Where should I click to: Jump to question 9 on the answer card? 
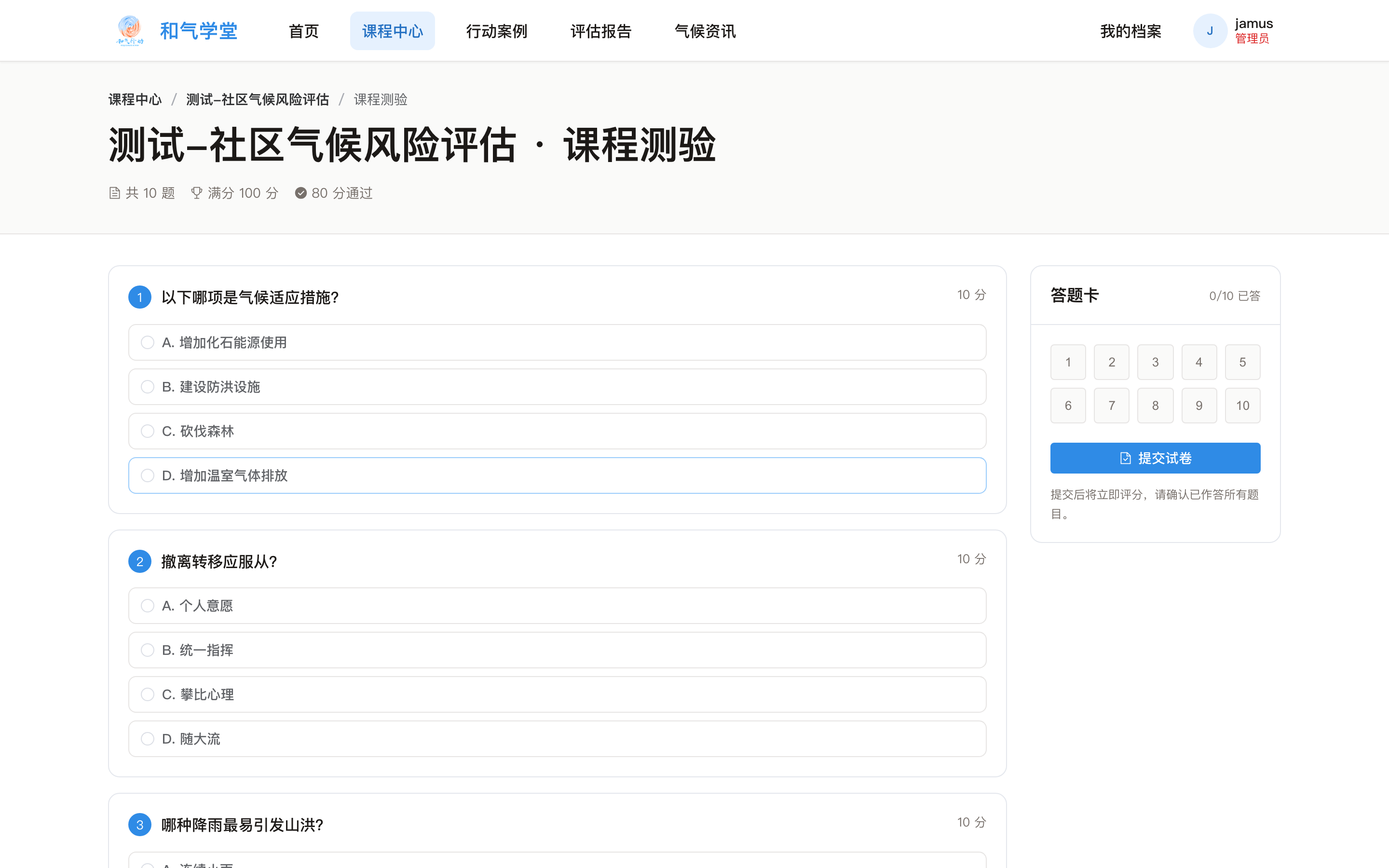click(x=1199, y=405)
